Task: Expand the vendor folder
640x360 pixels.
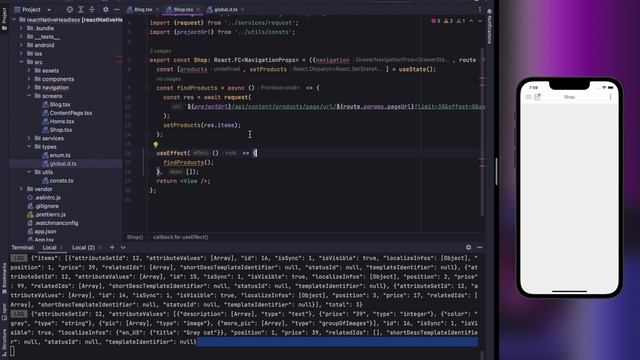Action: point(22,189)
